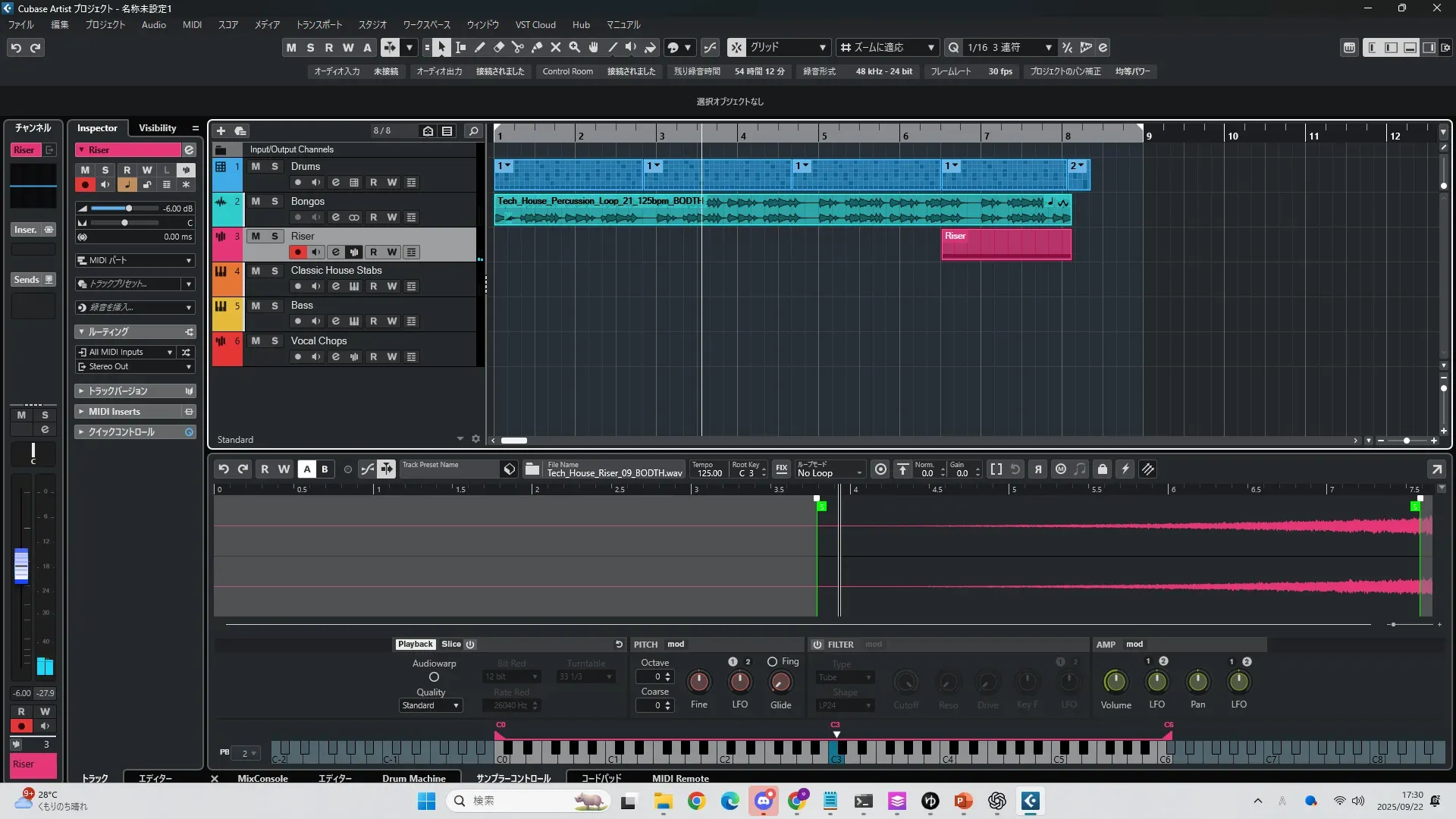The width and height of the screenshot is (1456, 819).
Task: Solo the Classic House Stabs track
Action: pyautogui.click(x=275, y=271)
